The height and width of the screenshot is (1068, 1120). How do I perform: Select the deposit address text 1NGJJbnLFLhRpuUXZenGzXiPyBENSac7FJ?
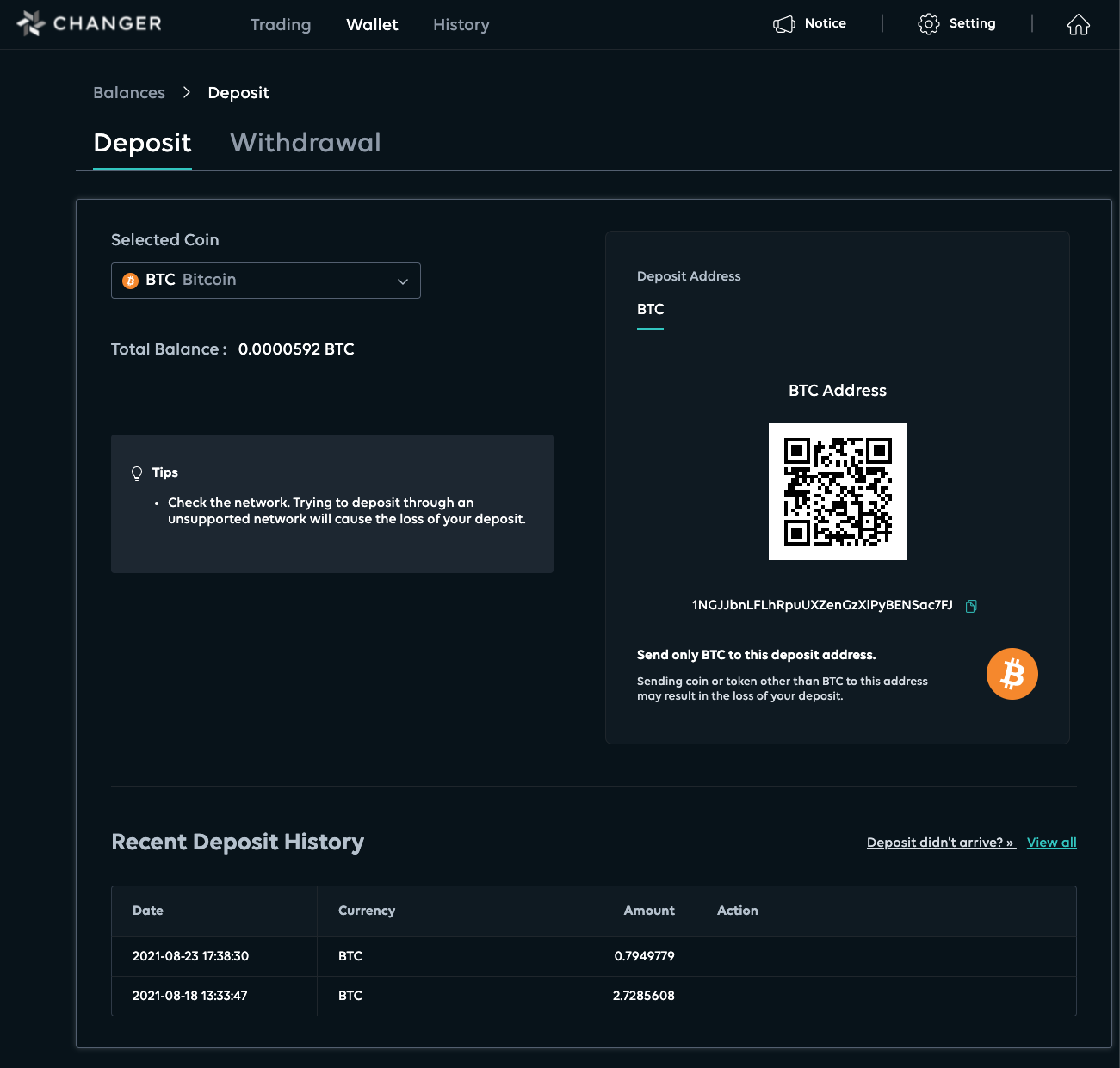[822, 605]
